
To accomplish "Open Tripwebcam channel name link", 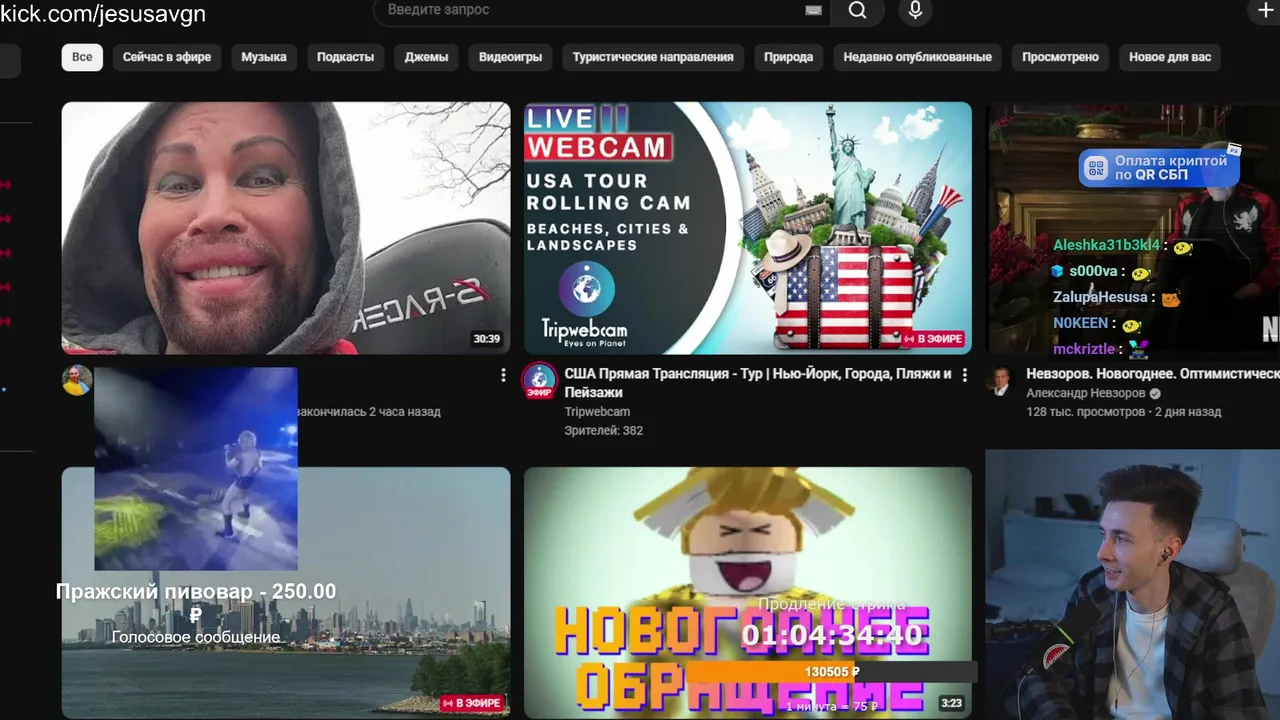I will click(597, 412).
